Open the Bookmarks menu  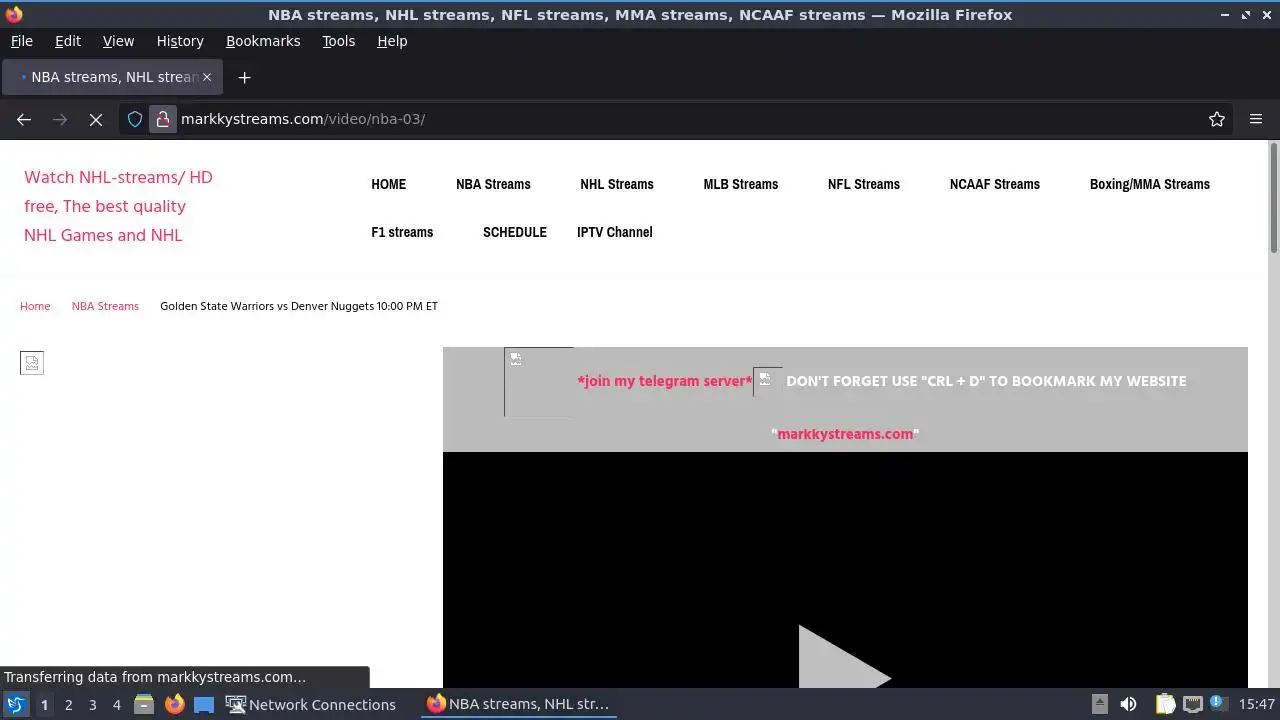263,41
